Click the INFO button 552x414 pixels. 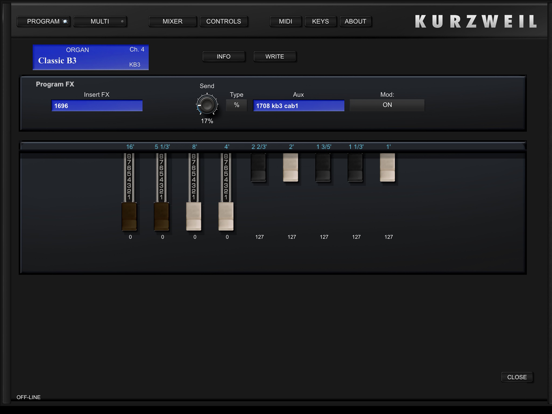[224, 56]
